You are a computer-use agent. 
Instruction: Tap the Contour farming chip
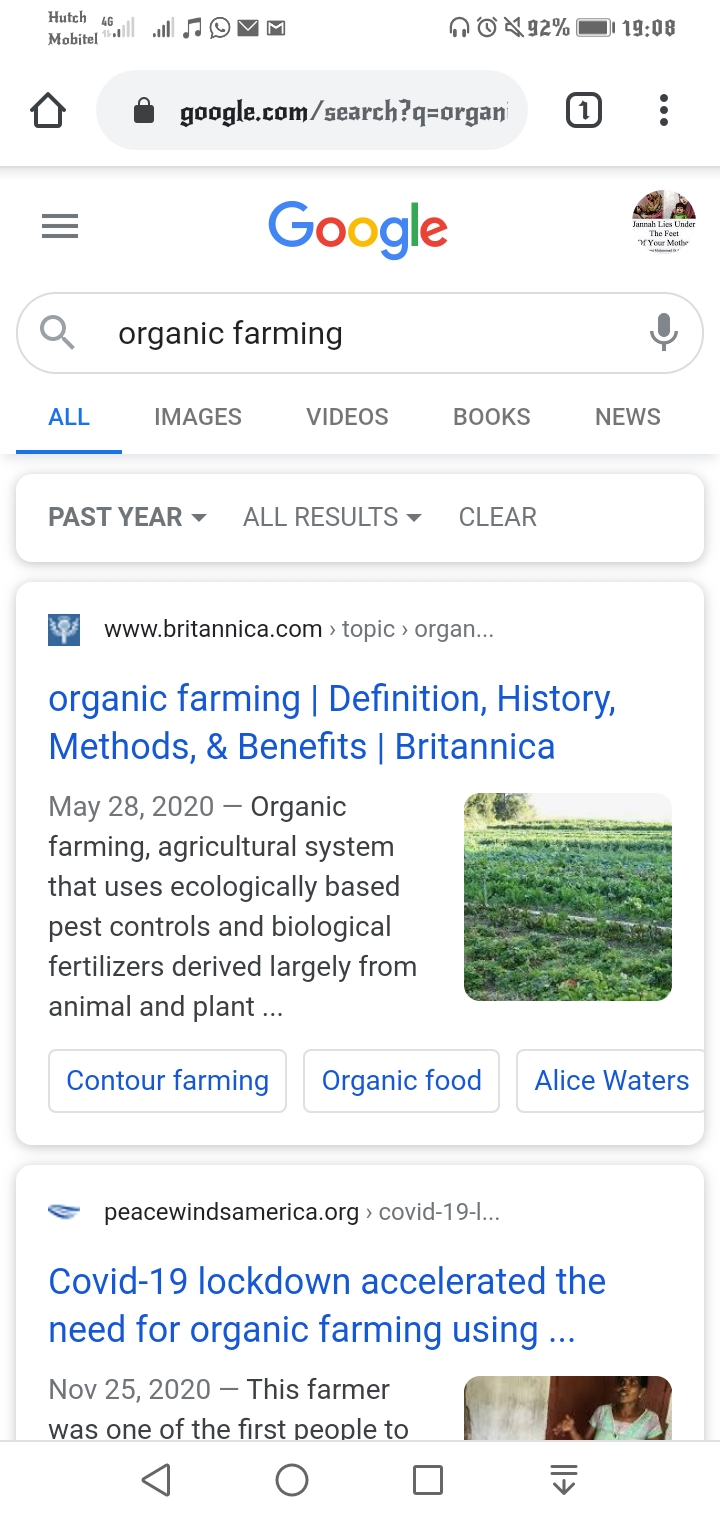coord(168,1081)
